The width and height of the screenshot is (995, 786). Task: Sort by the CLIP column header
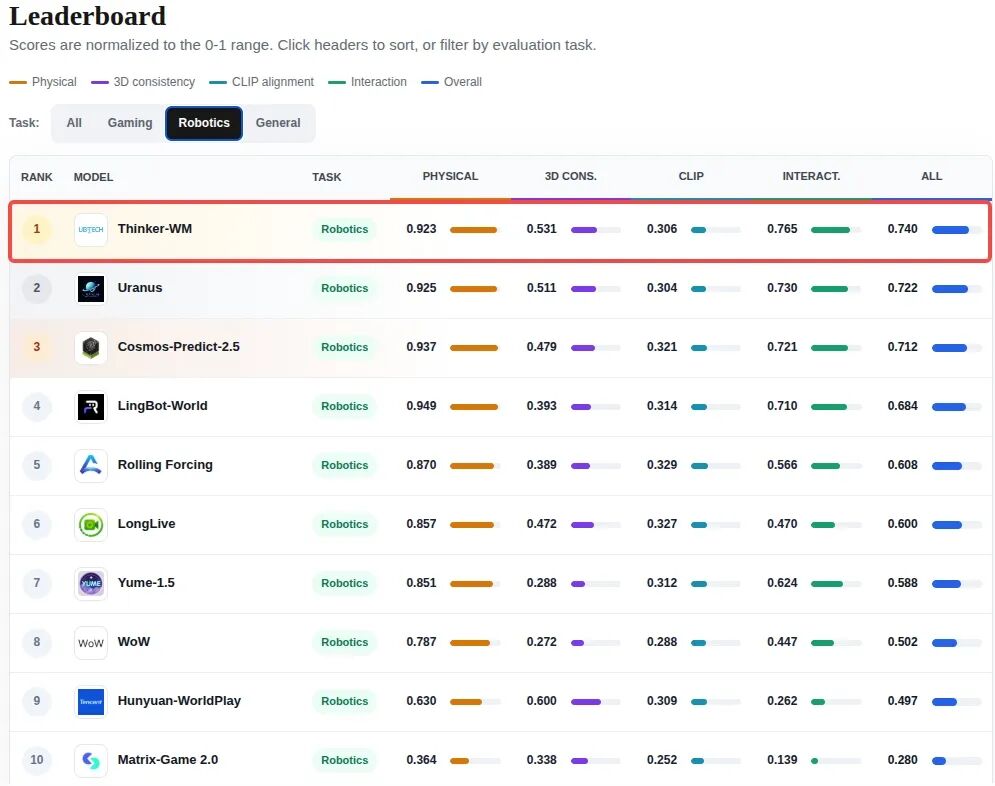click(691, 176)
